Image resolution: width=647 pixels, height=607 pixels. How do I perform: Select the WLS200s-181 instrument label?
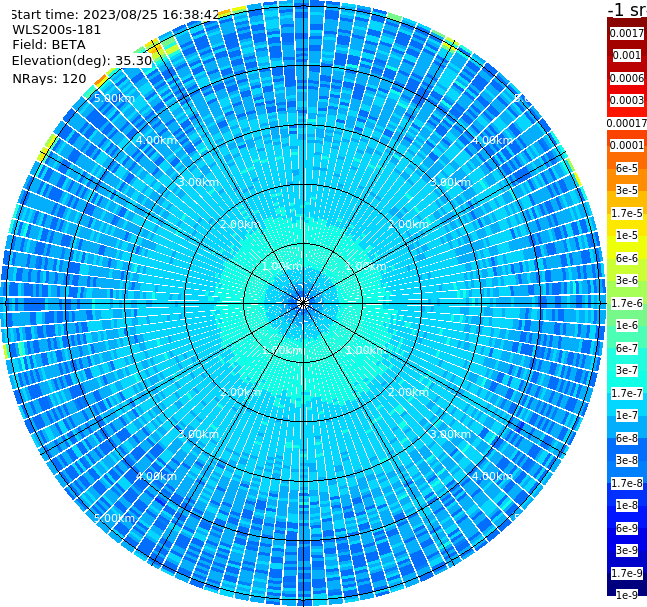(57, 30)
